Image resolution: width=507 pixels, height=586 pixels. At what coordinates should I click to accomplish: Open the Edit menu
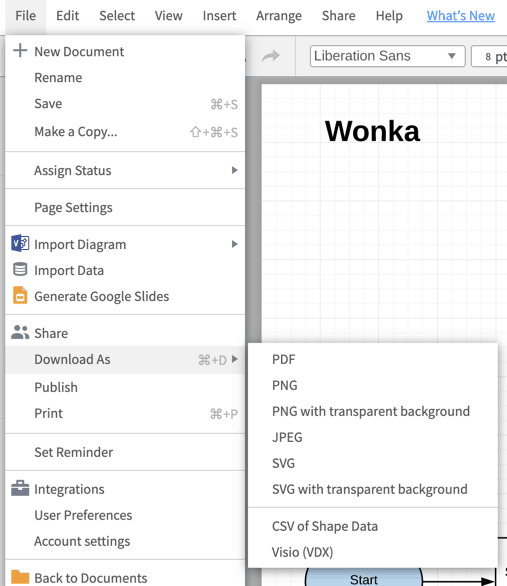68,16
